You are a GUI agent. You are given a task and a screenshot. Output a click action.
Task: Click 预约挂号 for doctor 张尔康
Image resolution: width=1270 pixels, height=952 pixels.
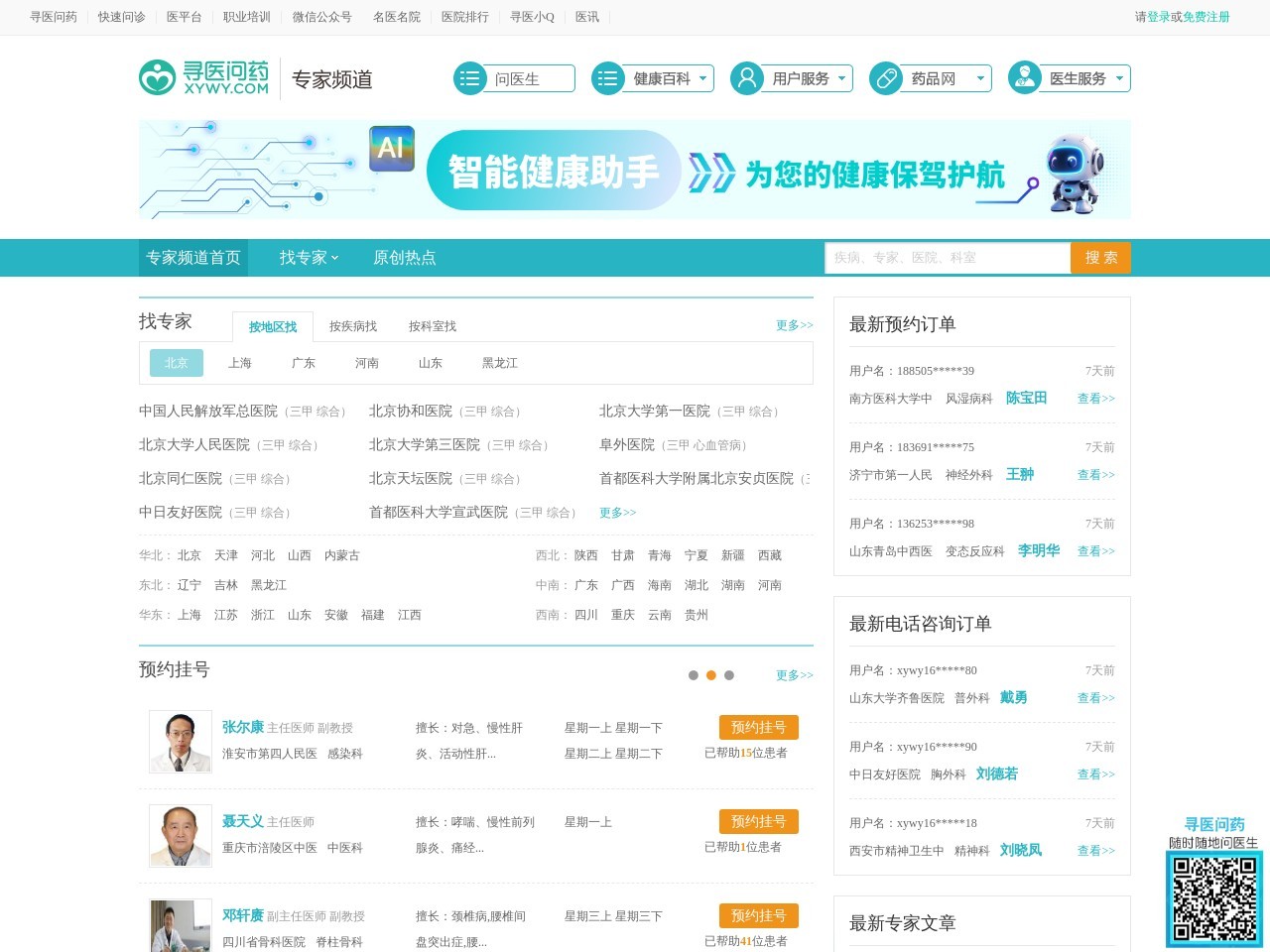tap(758, 727)
